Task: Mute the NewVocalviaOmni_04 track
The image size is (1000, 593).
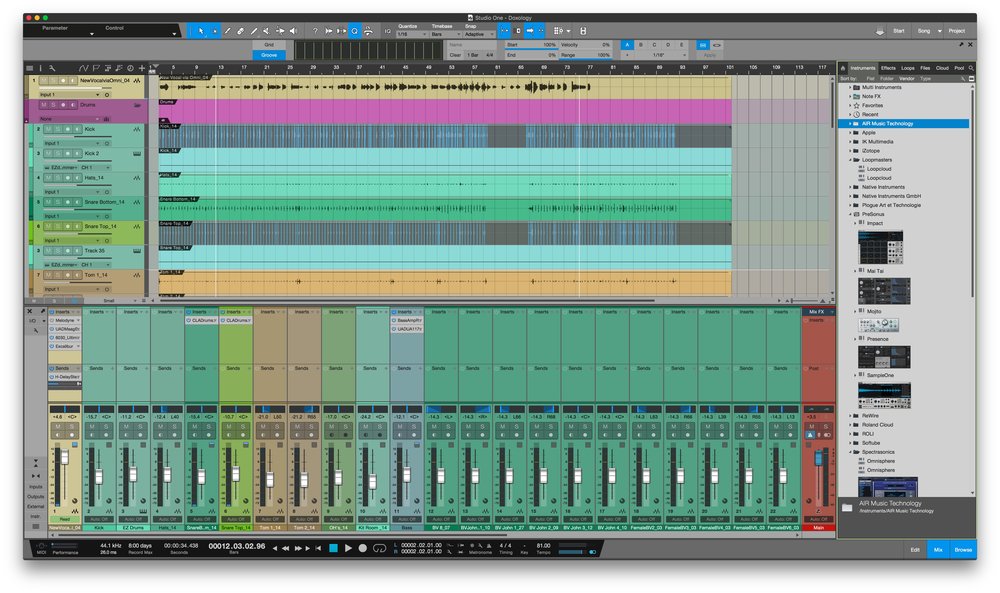Action: [46, 80]
